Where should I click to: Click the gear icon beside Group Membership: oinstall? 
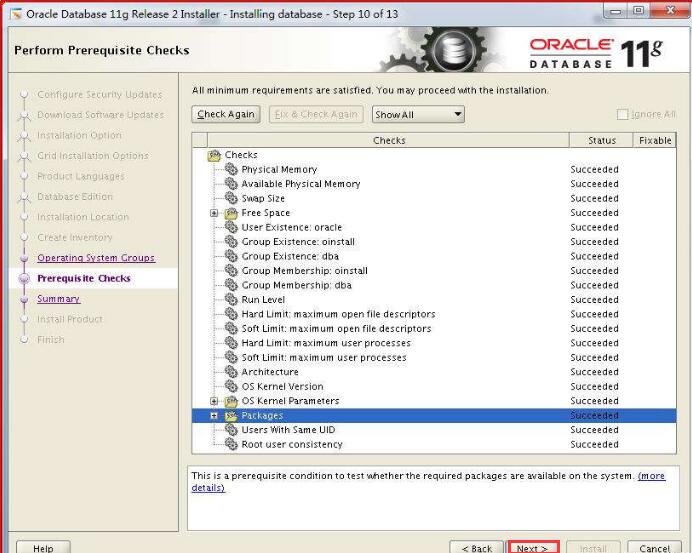pos(231,271)
